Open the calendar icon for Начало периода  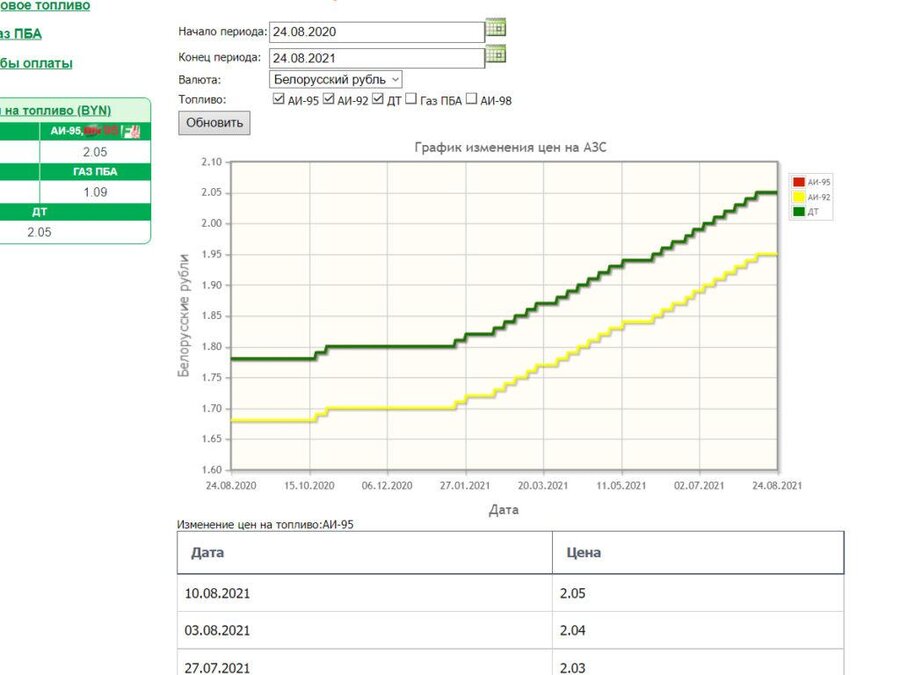pos(495,27)
